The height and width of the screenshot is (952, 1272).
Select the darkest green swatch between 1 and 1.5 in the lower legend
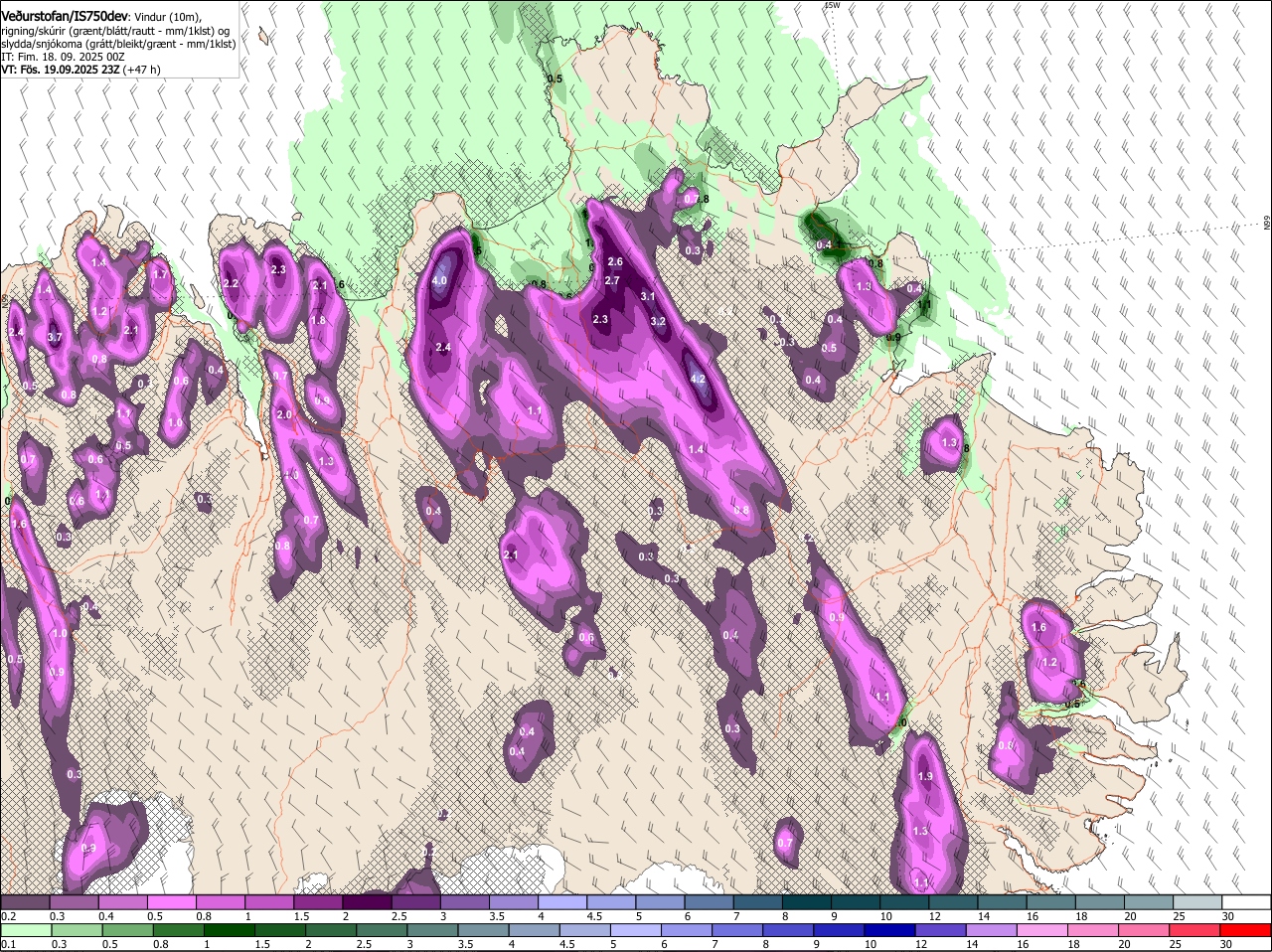[228, 930]
